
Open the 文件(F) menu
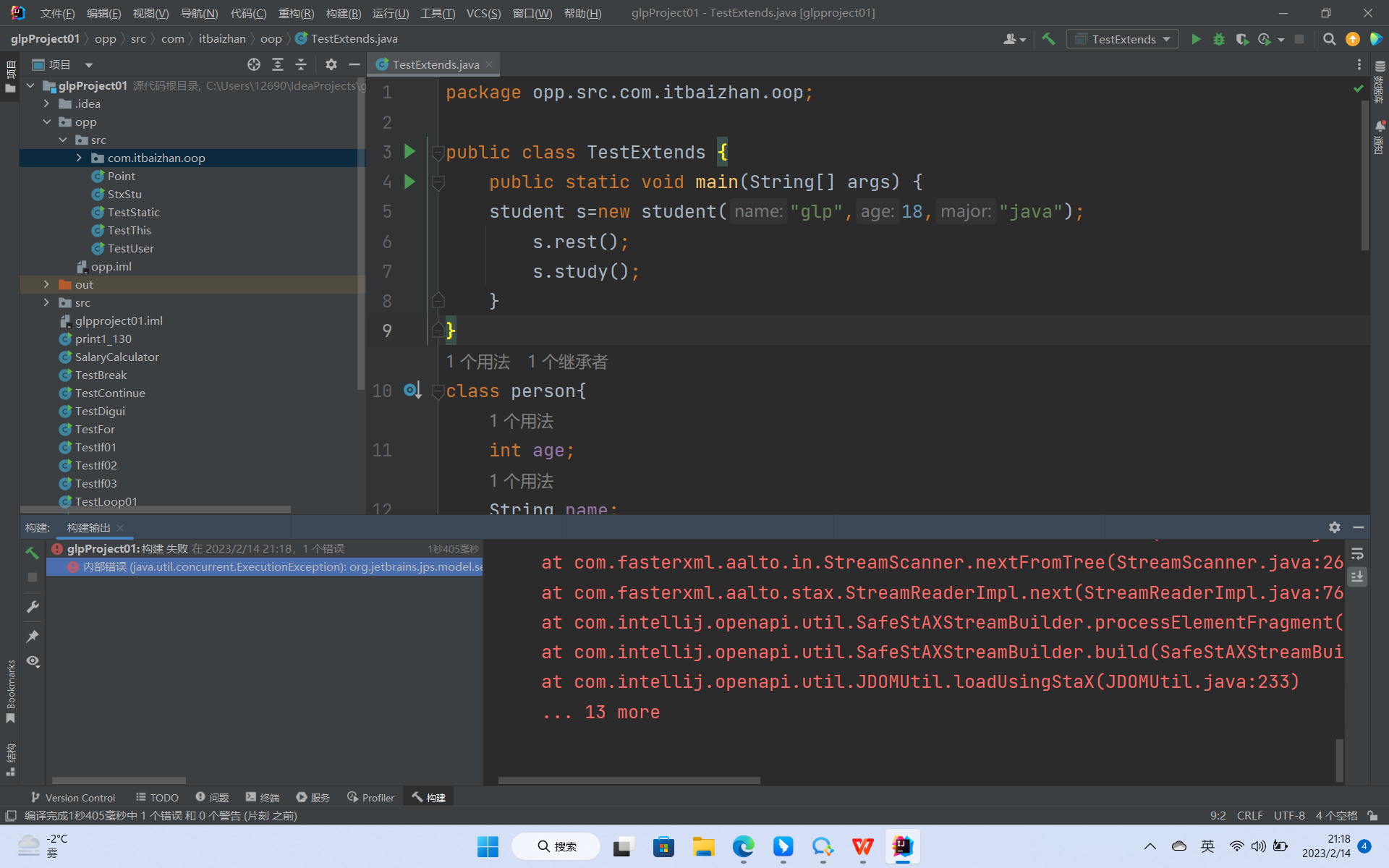(x=57, y=13)
